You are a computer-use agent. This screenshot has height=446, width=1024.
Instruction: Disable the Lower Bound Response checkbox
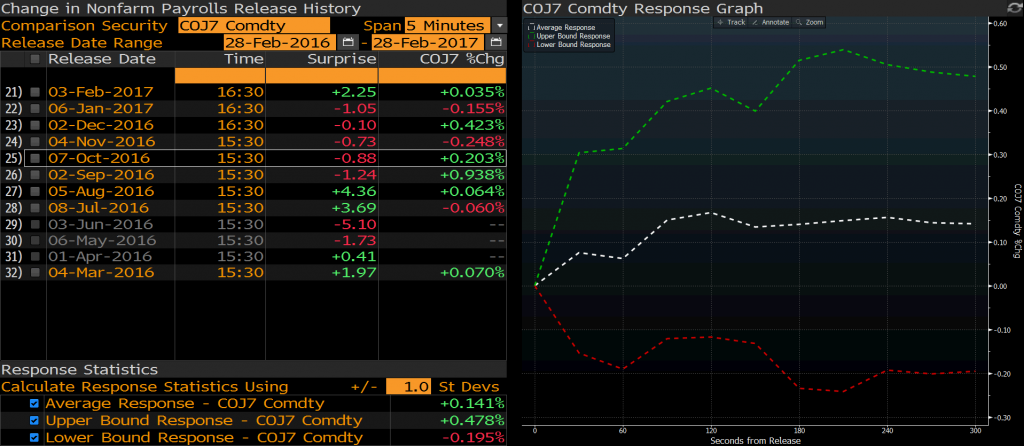click(x=34, y=438)
